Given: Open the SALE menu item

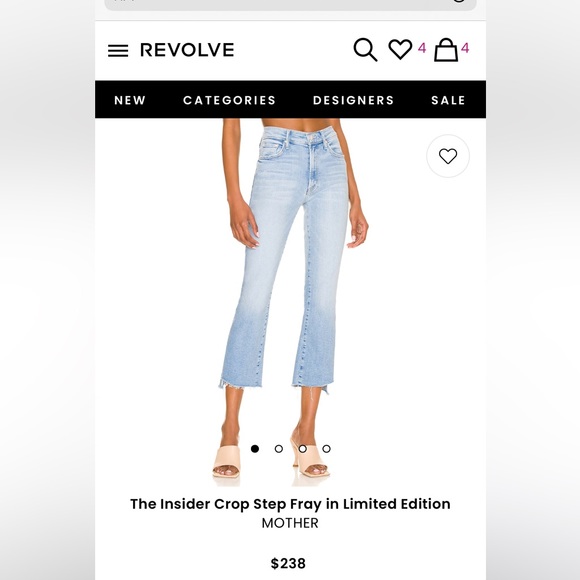Looking at the screenshot, I should (x=448, y=100).
